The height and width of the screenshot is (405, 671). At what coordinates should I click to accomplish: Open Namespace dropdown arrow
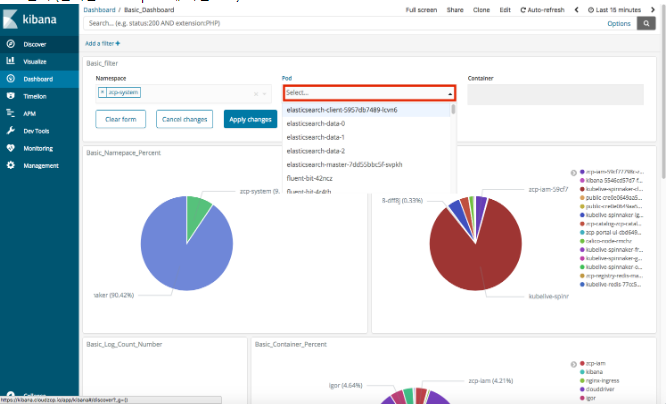[x=264, y=94]
